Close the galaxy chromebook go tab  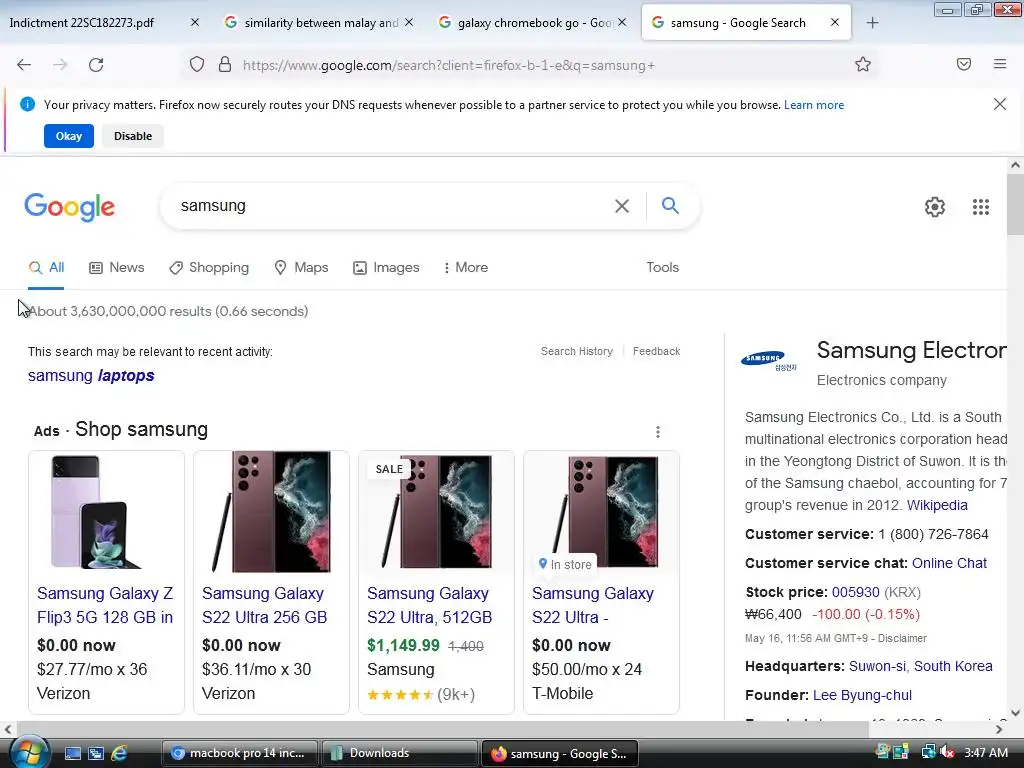(622, 22)
